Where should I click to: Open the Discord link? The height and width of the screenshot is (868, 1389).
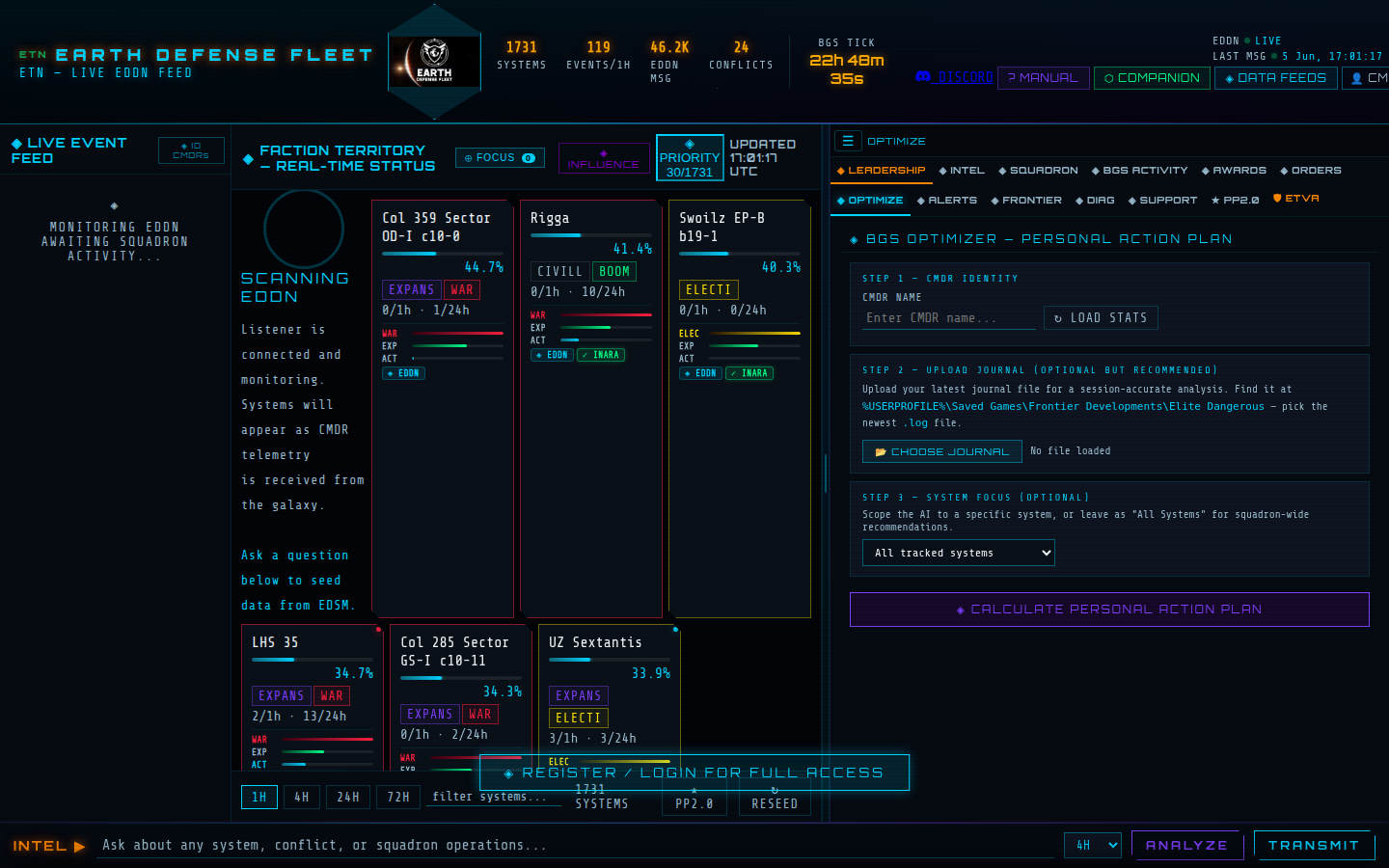click(954, 77)
